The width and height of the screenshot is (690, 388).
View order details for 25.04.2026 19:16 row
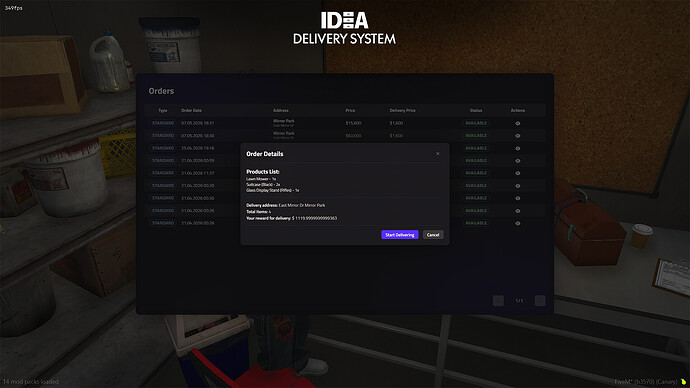click(518, 148)
